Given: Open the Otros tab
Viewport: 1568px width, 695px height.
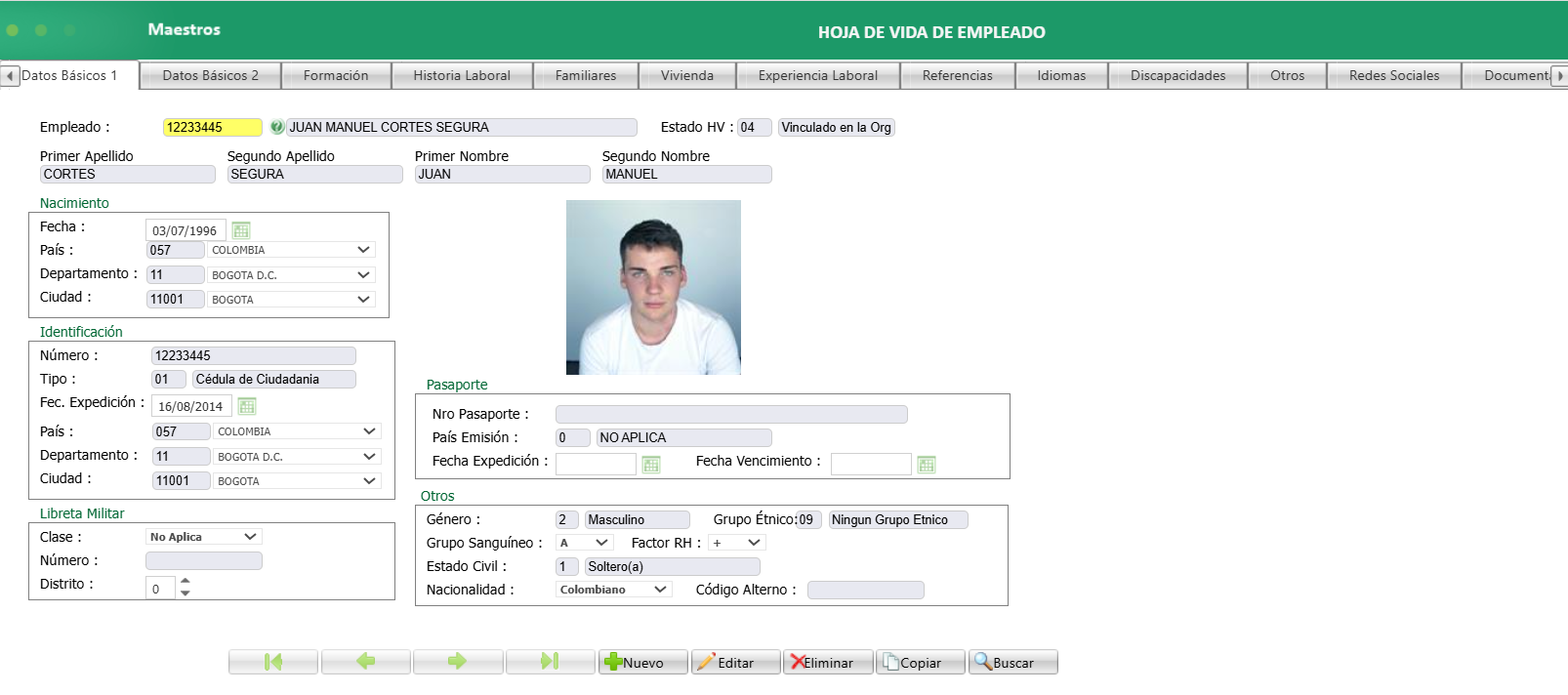Looking at the screenshot, I should pos(1287,75).
